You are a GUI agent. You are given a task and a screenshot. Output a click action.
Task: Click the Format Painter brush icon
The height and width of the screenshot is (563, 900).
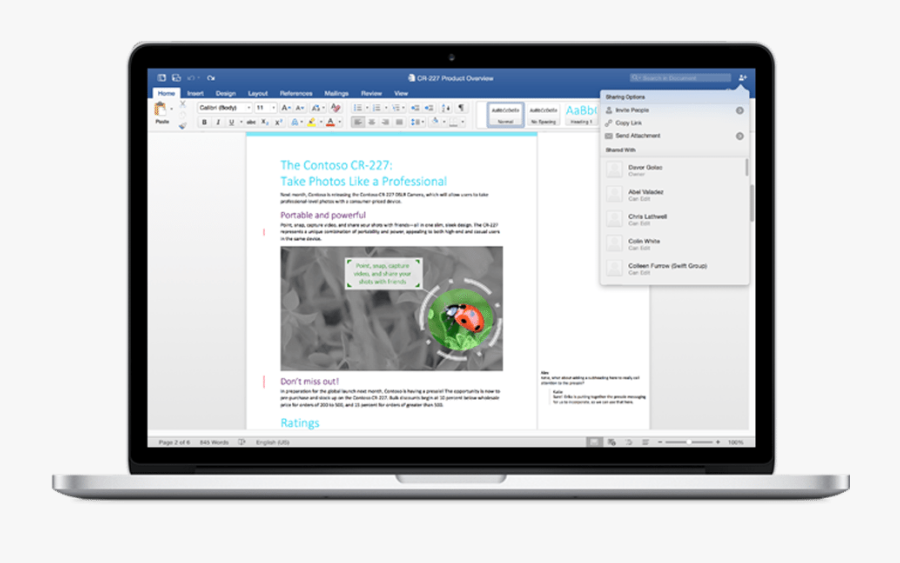(x=183, y=125)
